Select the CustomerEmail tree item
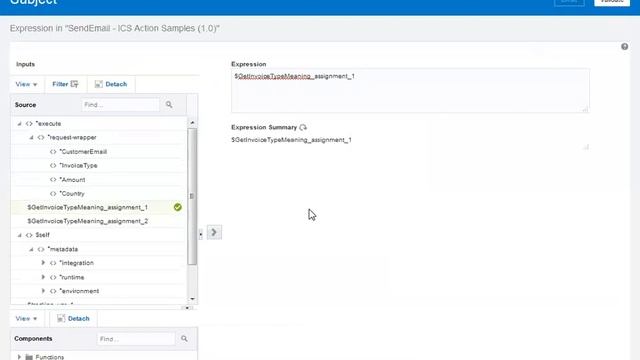This screenshot has width=640, height=360. pyautogui.click(x=83, y=152)
